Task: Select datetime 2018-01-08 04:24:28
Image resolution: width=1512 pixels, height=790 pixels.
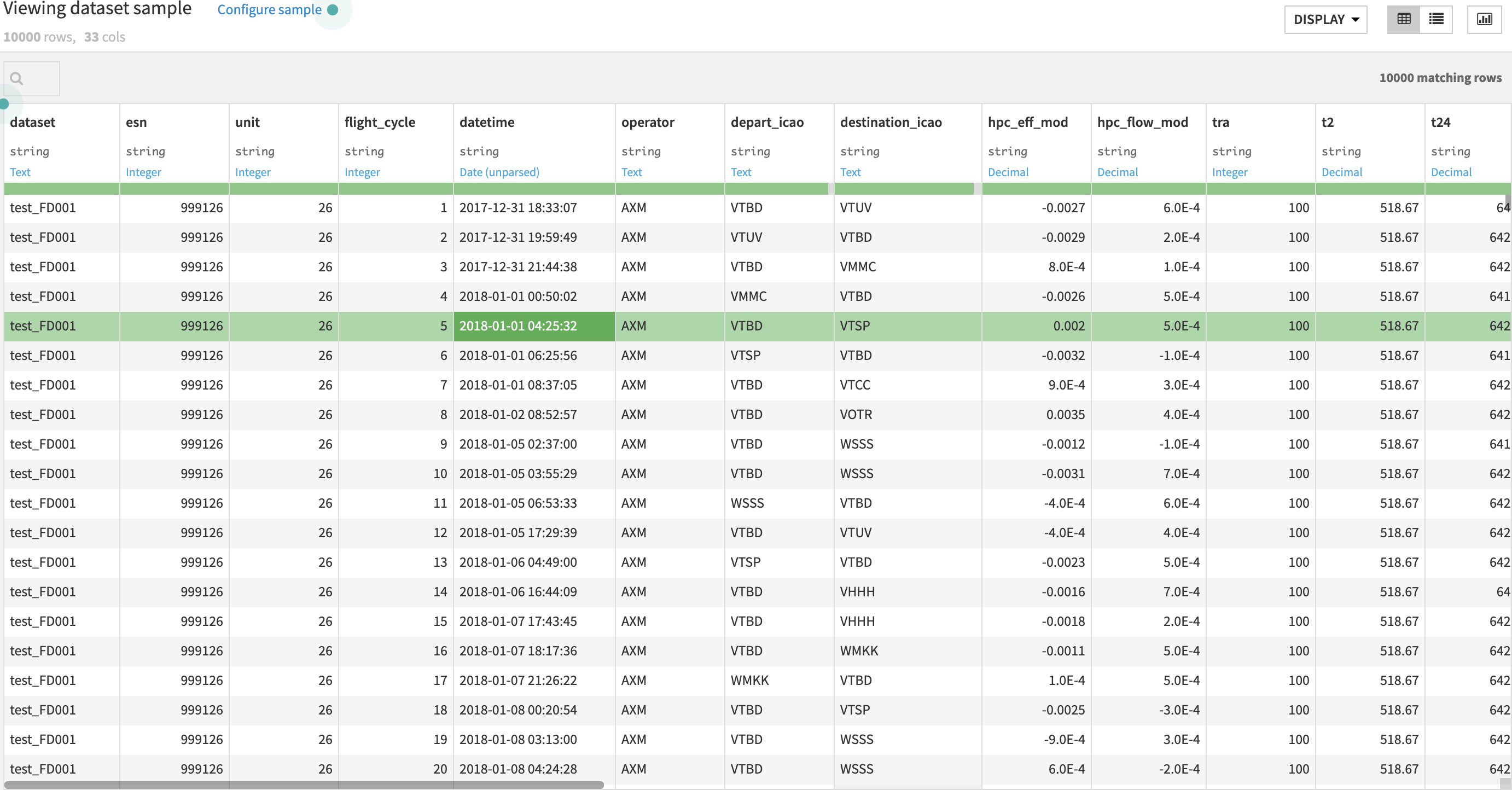Action: tap(534, 769)
